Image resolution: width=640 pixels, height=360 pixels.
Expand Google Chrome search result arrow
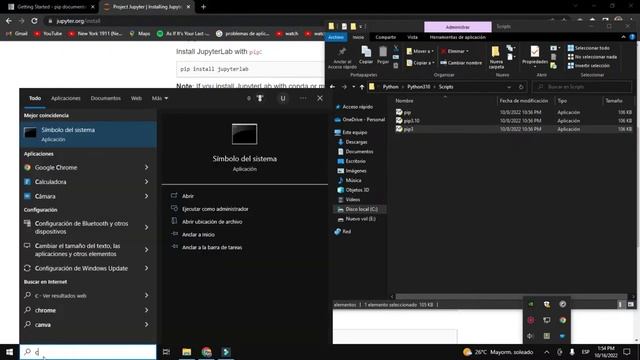(147, 167)
